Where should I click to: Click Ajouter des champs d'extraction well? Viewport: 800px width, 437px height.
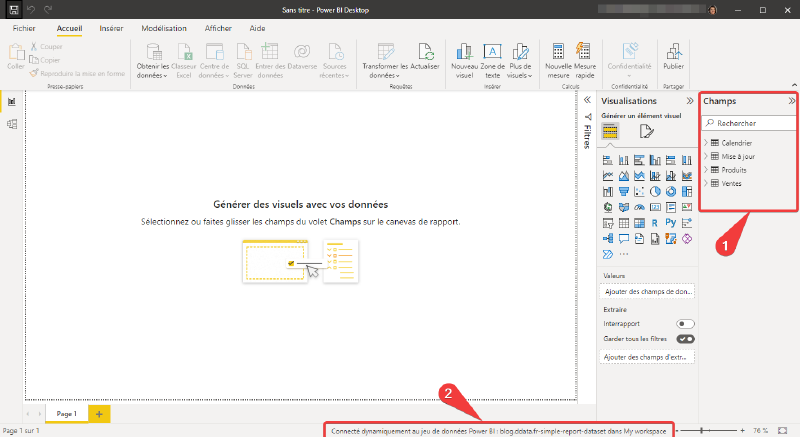pyautogui.click(x=647, y=357)
